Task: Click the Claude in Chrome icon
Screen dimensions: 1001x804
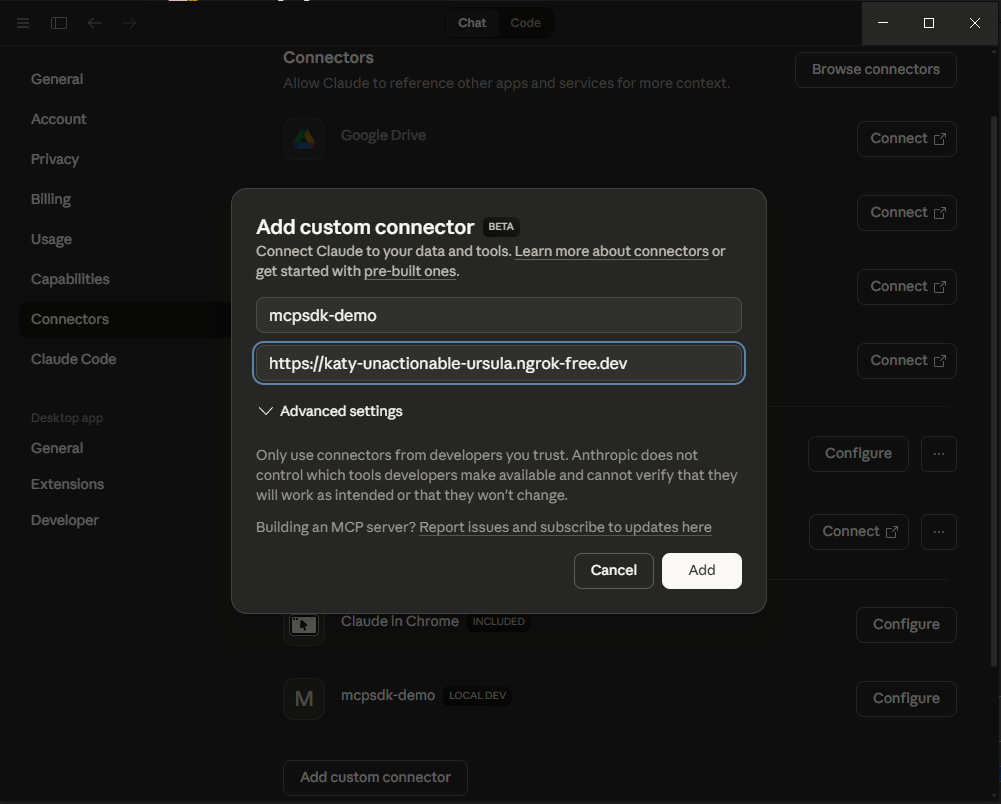Action: click(304, 625)
